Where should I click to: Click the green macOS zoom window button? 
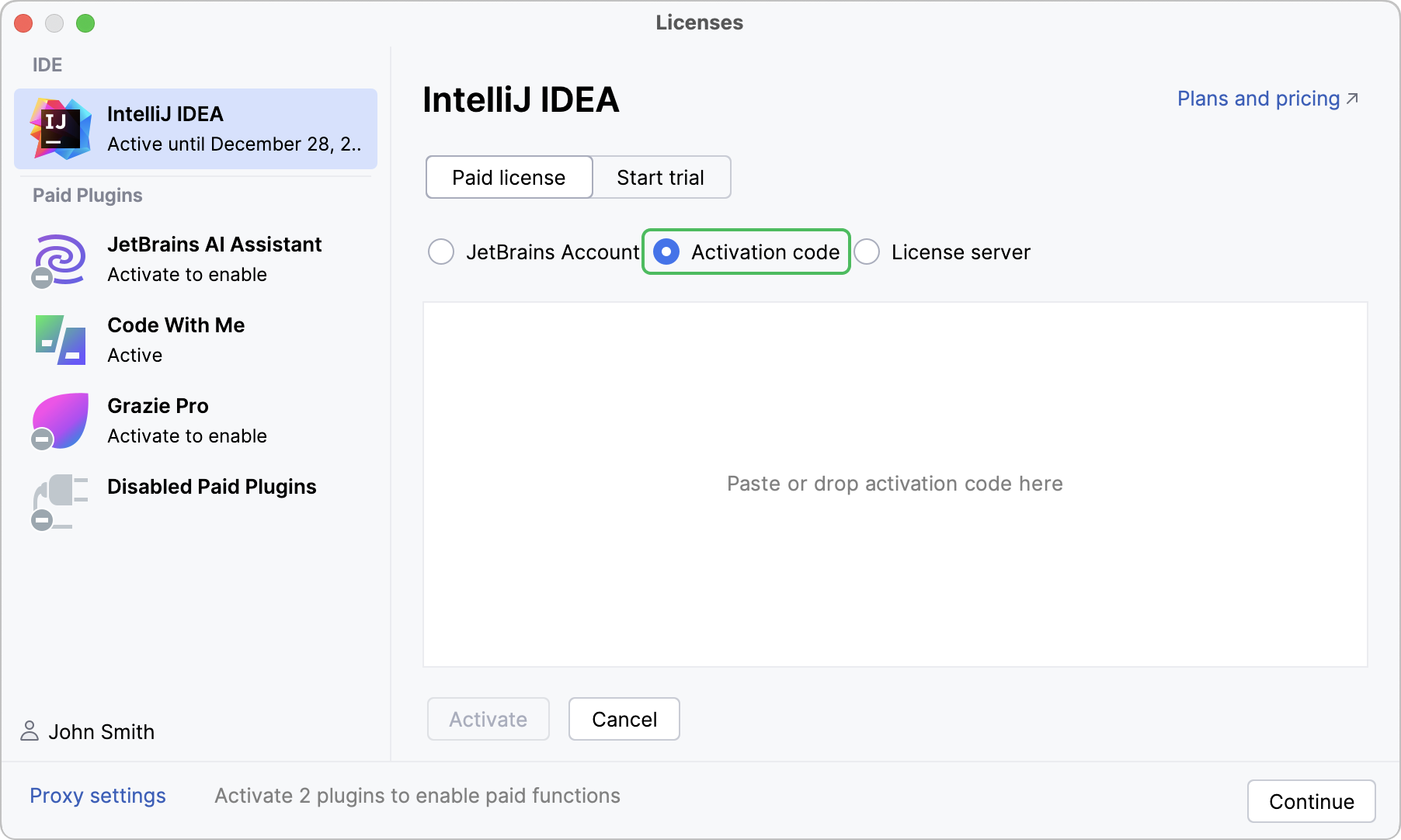point(85,23)
